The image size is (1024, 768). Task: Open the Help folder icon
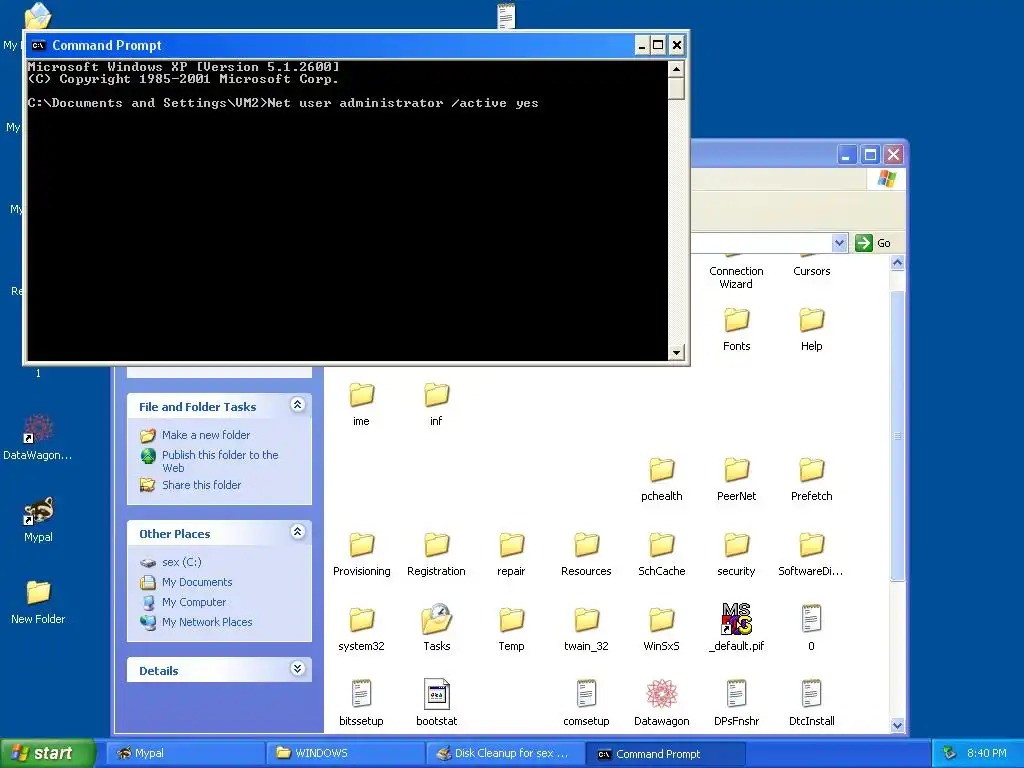coord(812,320)
